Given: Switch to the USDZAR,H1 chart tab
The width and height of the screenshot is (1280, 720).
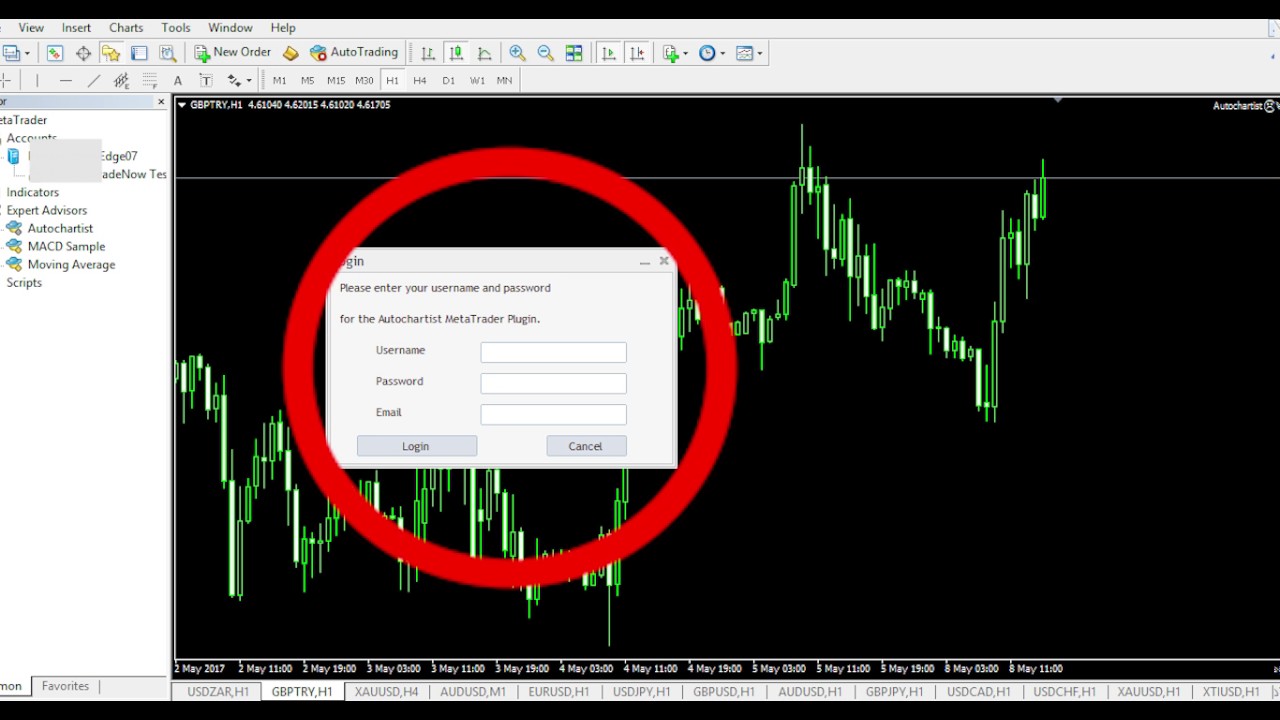Looking at the screenshot, I should pyautogui.click(x=218, y=691).
